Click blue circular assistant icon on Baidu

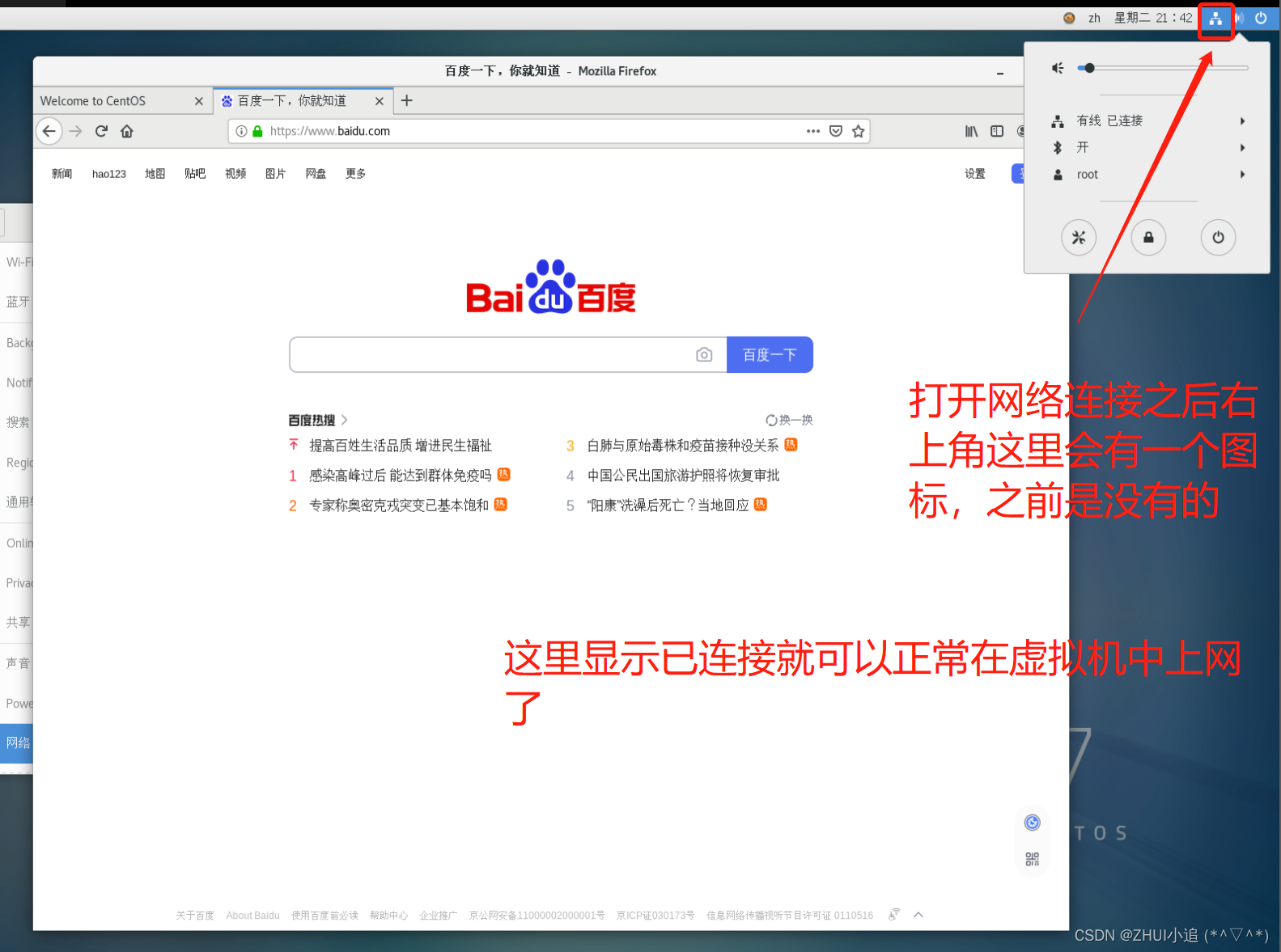[x=1033, y=823]
